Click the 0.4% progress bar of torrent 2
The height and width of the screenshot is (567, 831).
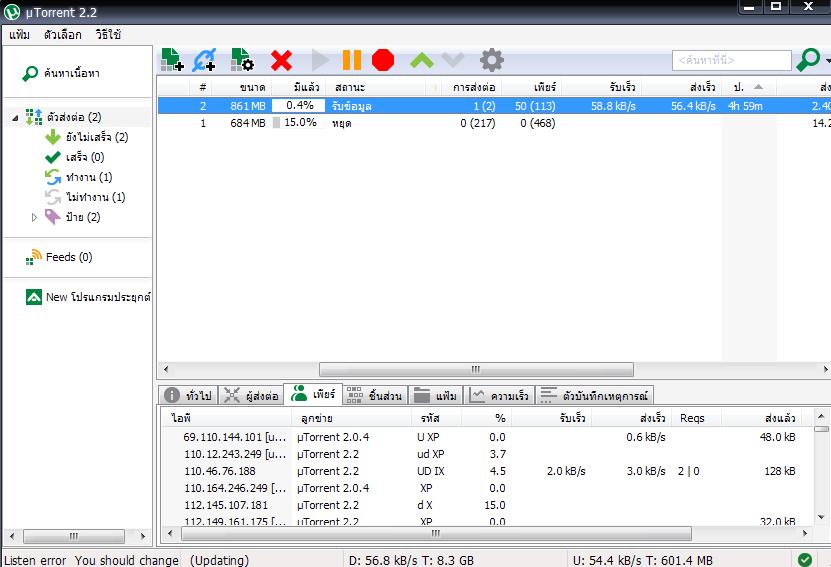pos(298,105)
